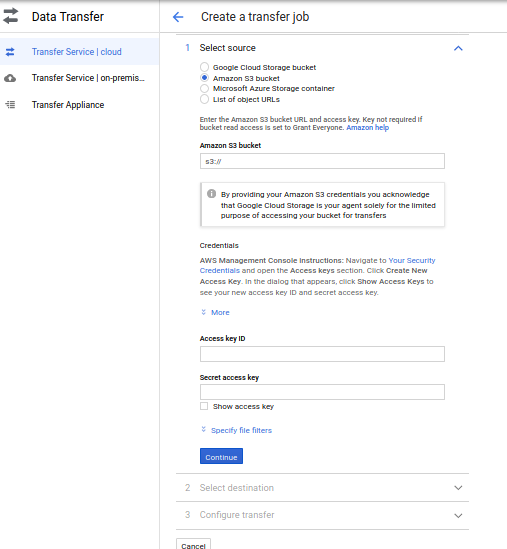Screen dimensions: 507x549
Task: Open Transfer Service | on-premises menu item
Action: point(79,78)
